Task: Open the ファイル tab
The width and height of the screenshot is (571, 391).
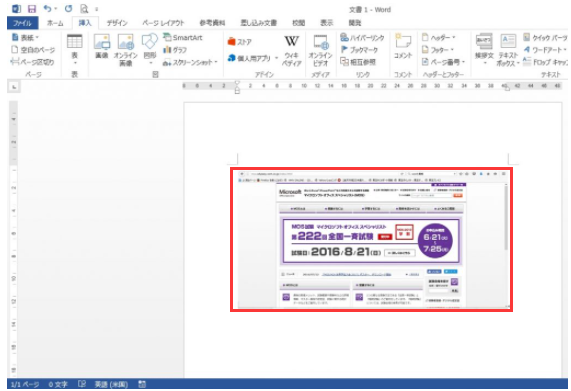Action: 22,23
